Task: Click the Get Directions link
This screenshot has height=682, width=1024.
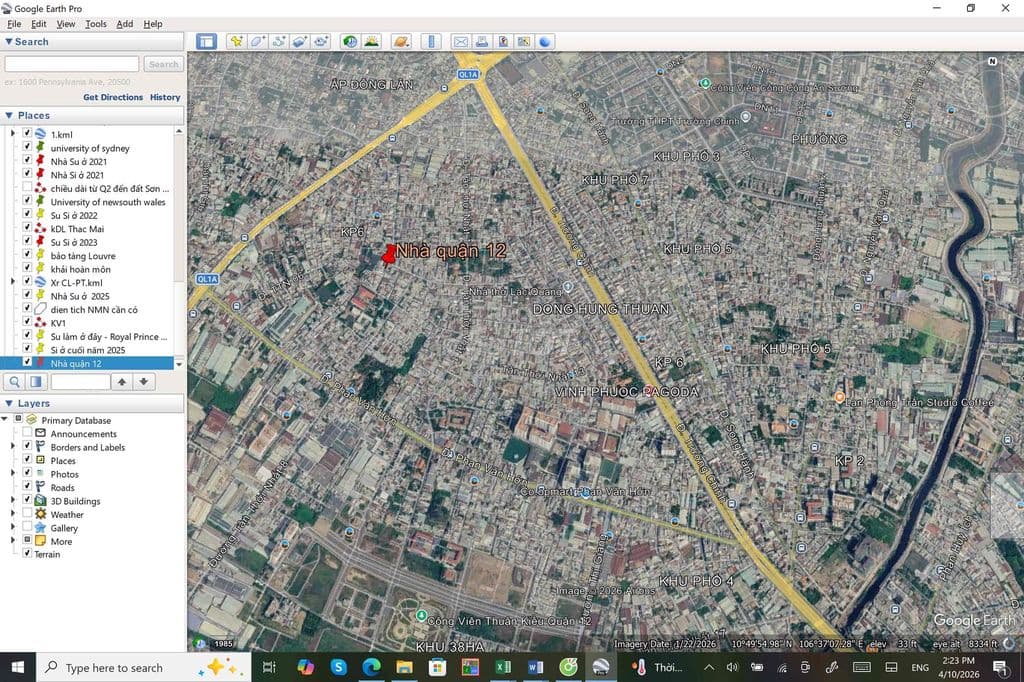Action: click(113, 98)
